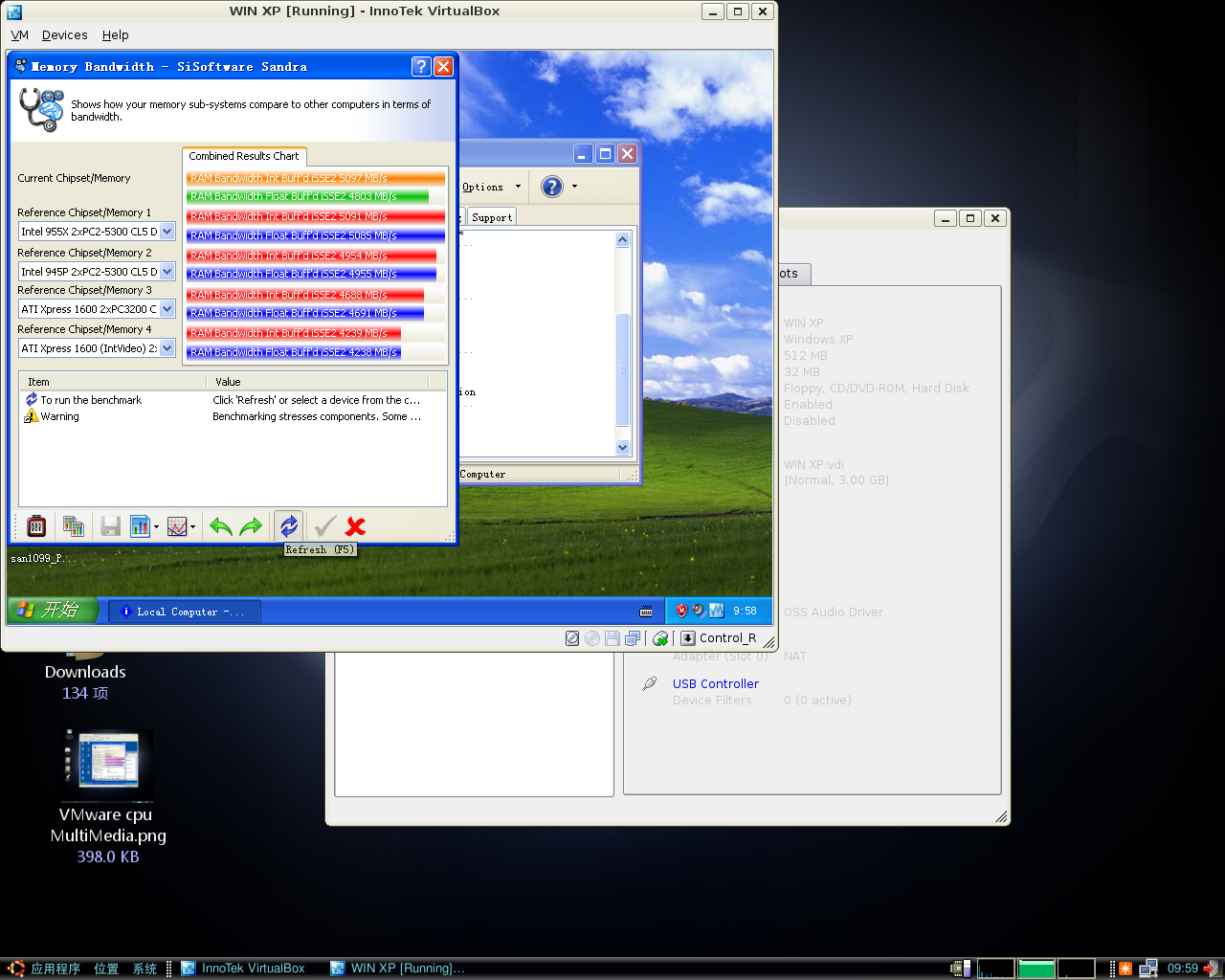This screenshot has width=1225, height=980.
Task: Click the scrollbar down arrow in back window
Action: point(623,447)
